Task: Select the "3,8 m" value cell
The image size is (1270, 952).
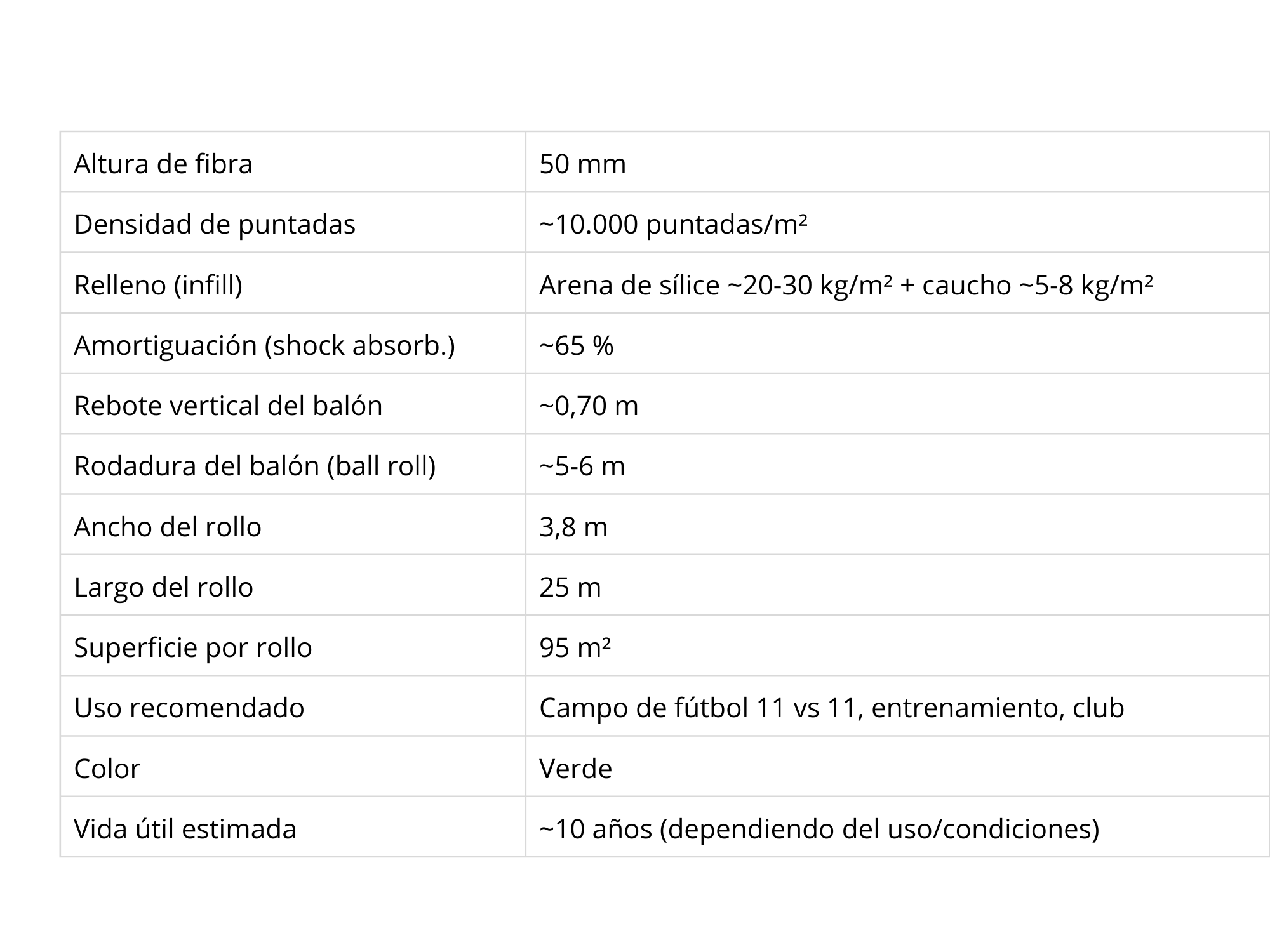Action: click(x=573, y=527)
